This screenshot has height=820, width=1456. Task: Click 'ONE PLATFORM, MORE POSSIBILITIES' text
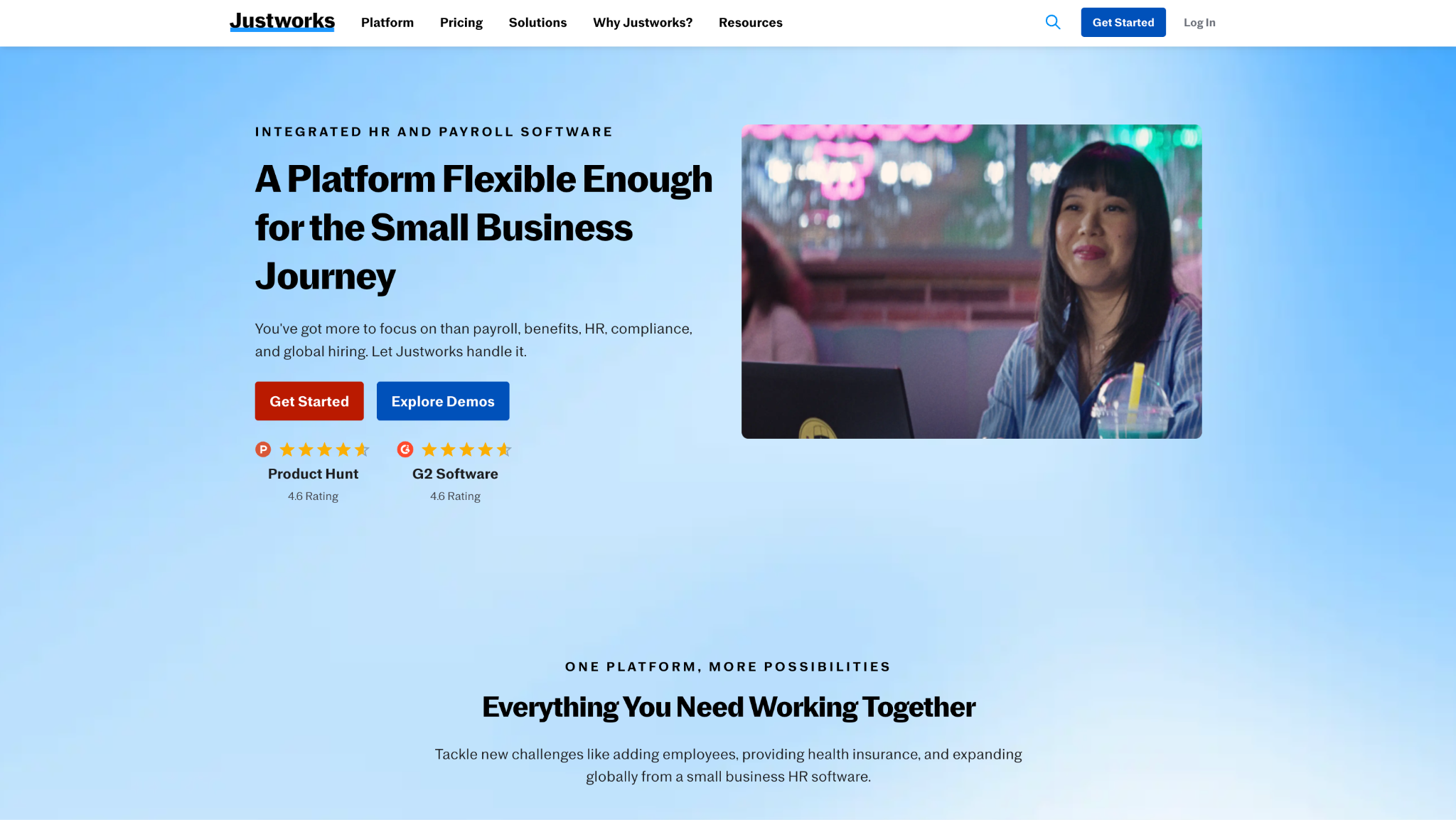click(728, 667)
